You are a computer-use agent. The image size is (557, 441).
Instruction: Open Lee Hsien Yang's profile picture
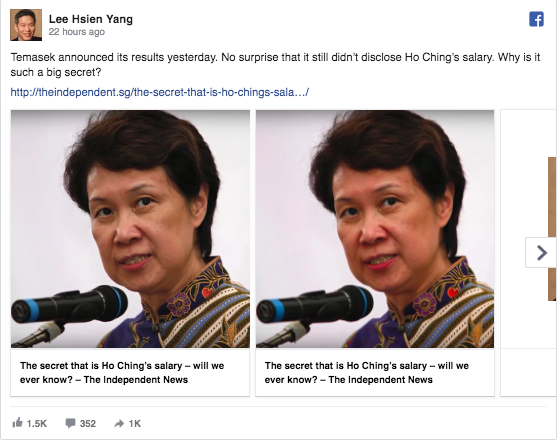click(26, 25)
